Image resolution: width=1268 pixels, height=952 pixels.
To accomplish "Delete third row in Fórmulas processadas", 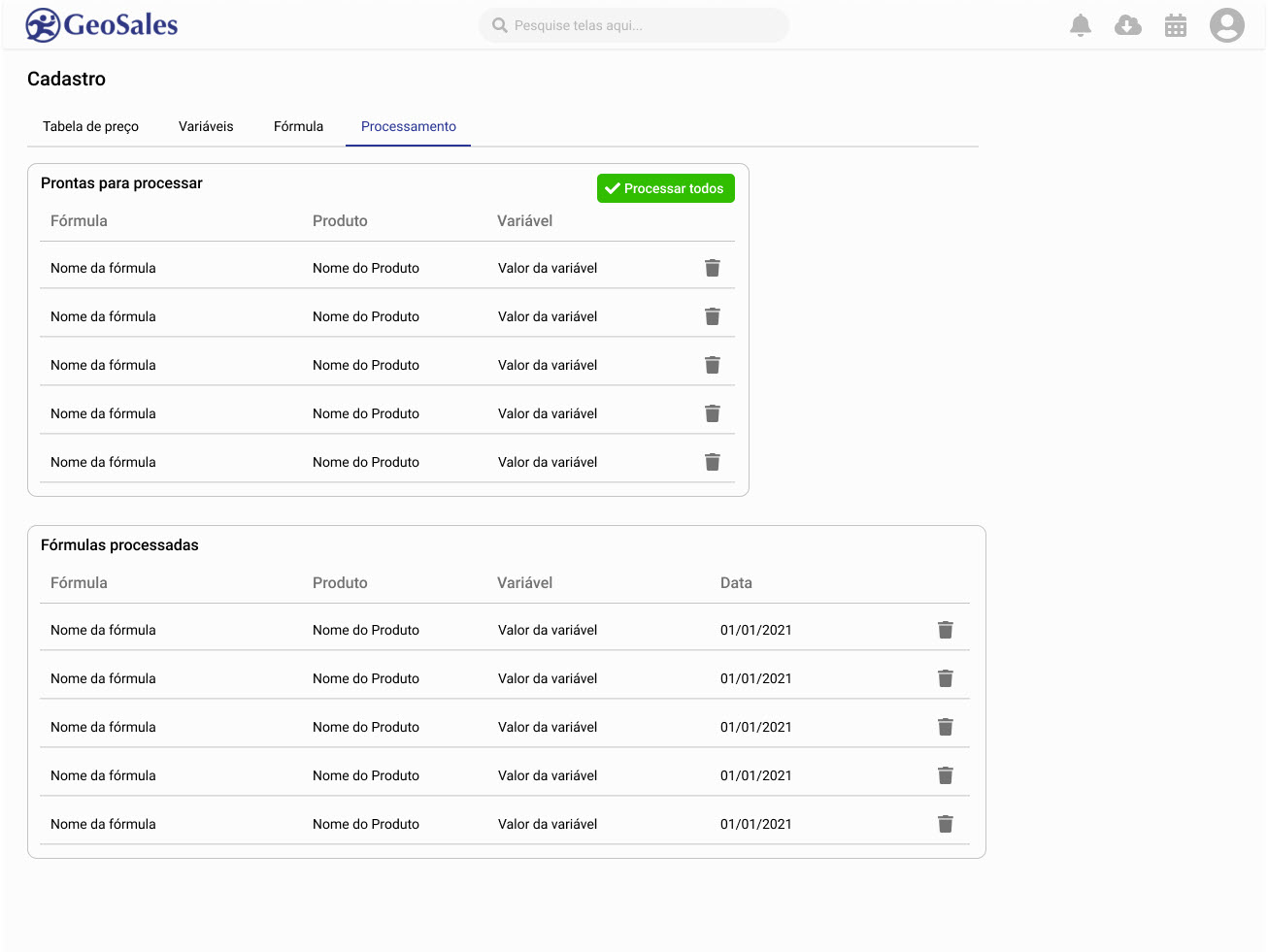I will [x=946, y=727].
